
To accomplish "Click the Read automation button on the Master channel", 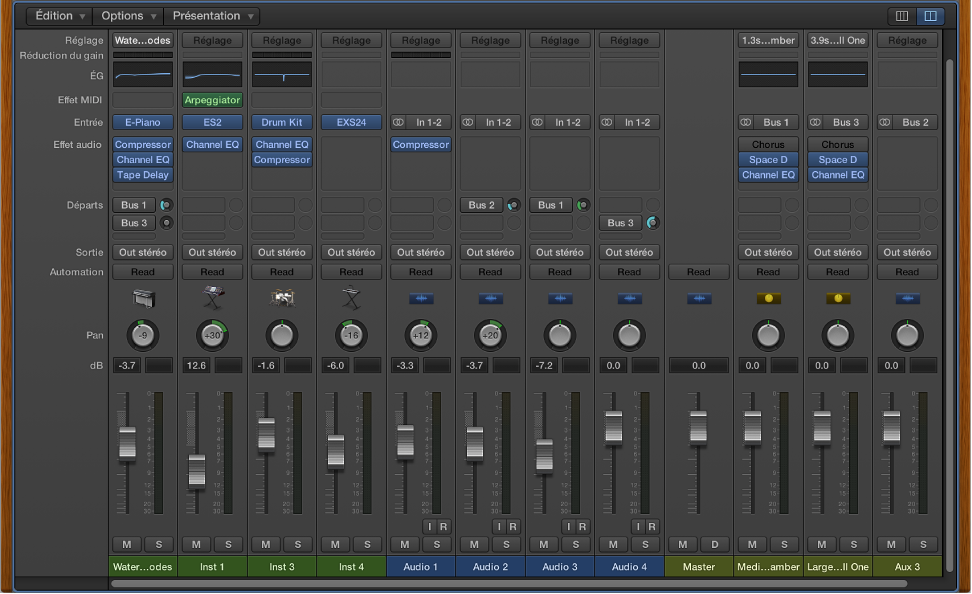I will (x=698, y=271).
